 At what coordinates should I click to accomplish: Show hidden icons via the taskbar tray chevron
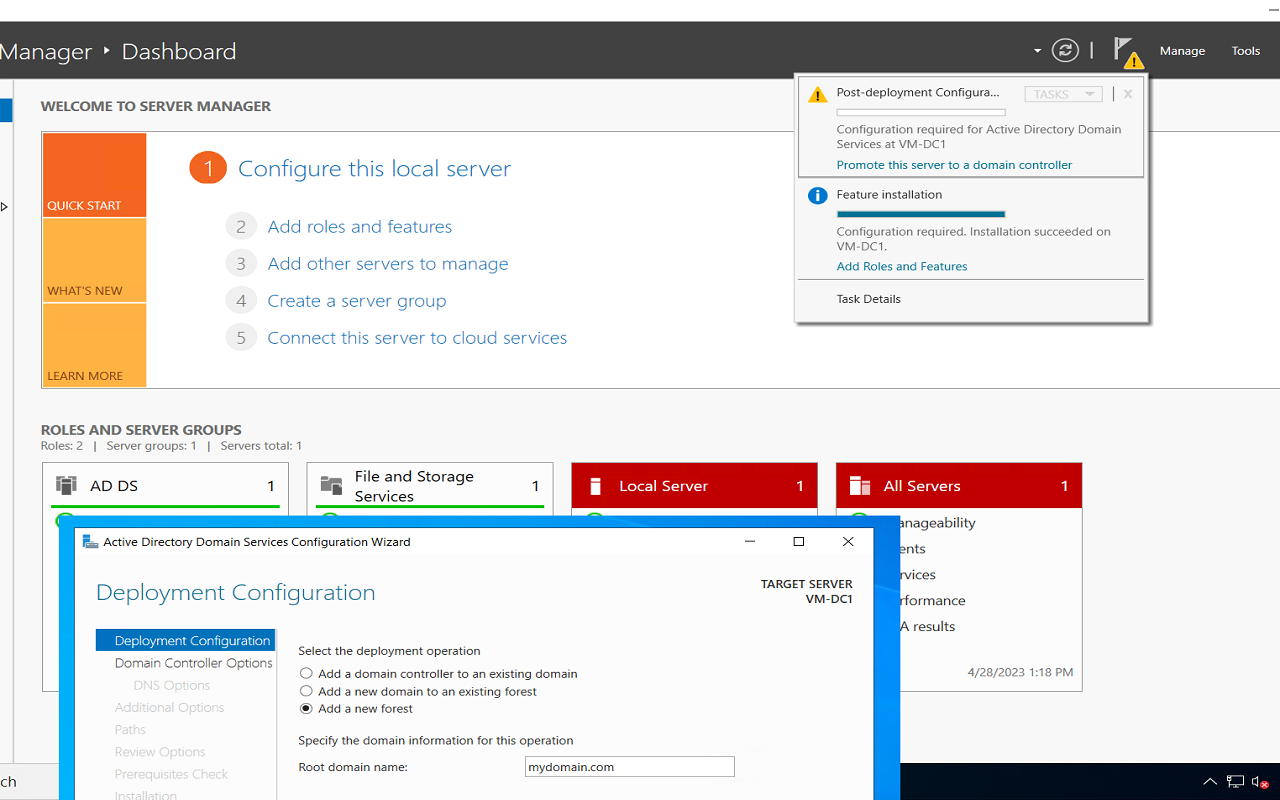tap(1210, 782)
